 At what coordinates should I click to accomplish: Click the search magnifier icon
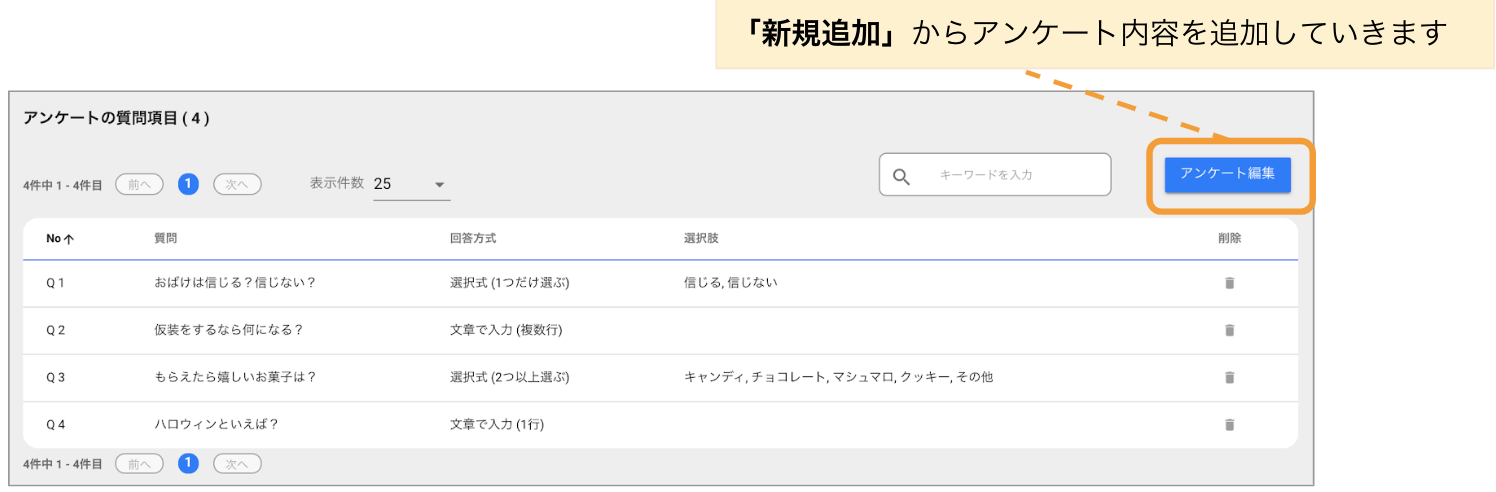(x=901, y=176)
